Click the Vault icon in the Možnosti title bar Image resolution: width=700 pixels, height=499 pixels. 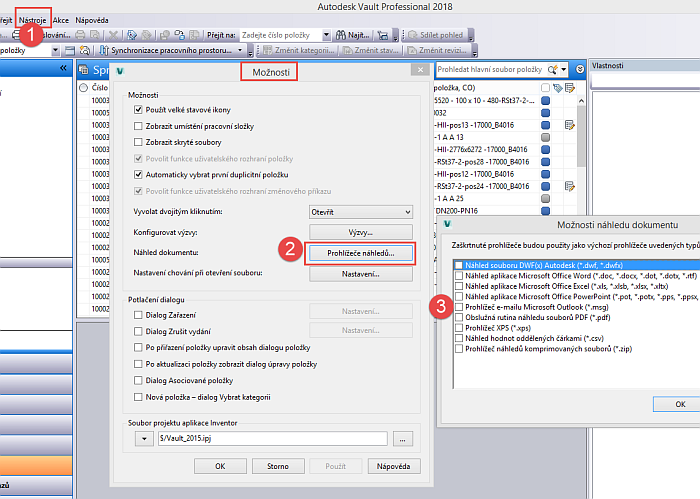tap(120, 71)
